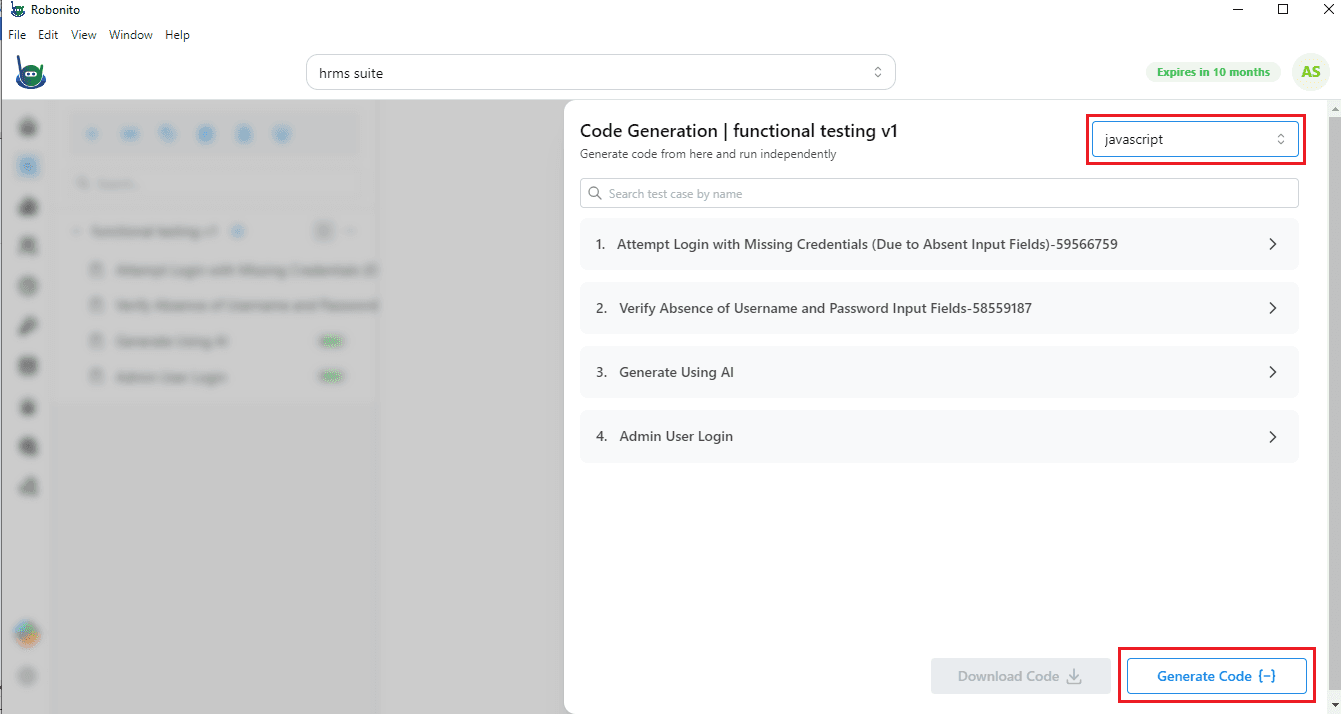
Task: Open the Window menu
Action: coord(131,35)
